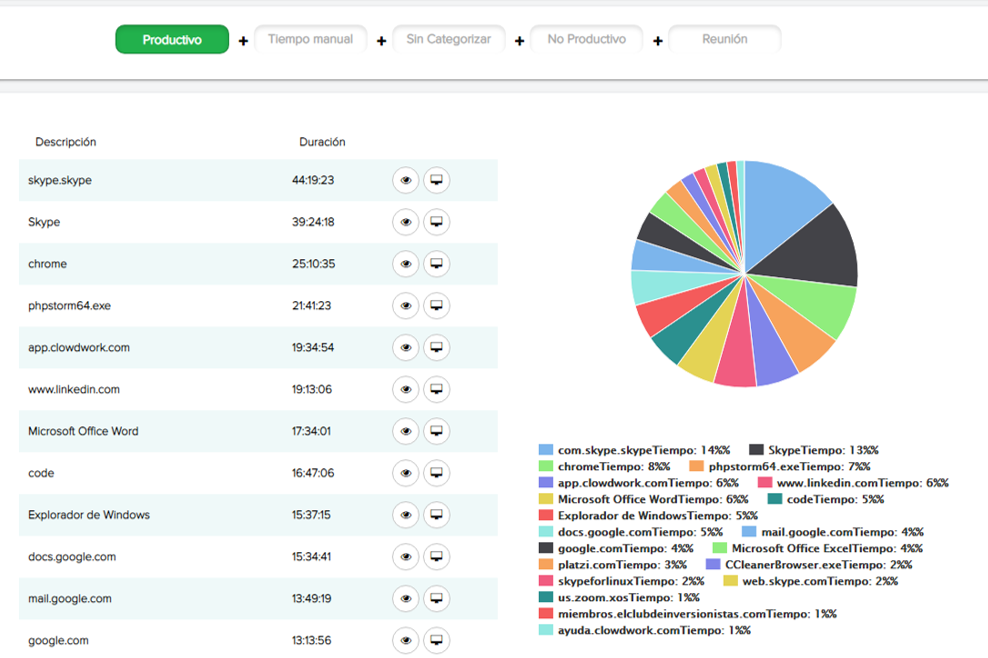The height and width of the screenshot is (658, 988).
Task: Click the www.linkedin.com description text
Action: (74, 390)
